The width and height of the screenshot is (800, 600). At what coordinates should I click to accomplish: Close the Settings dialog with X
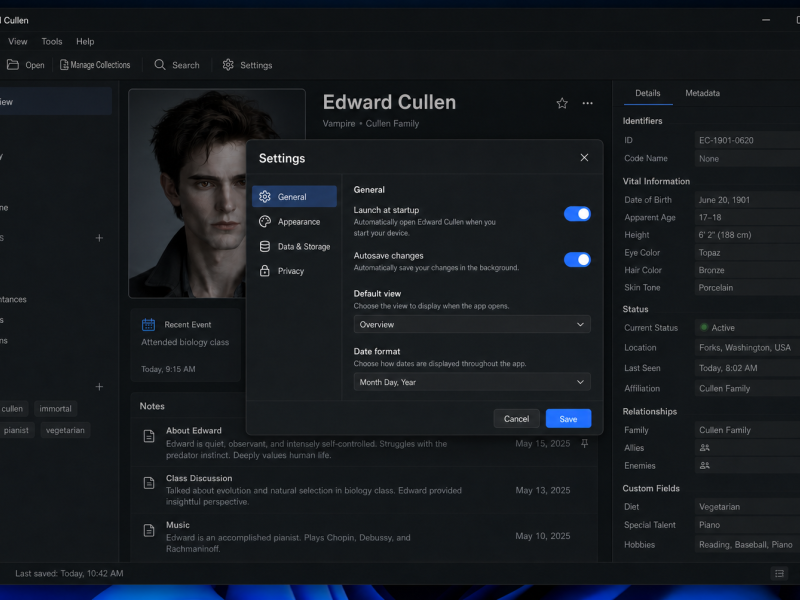coord(584,158)
